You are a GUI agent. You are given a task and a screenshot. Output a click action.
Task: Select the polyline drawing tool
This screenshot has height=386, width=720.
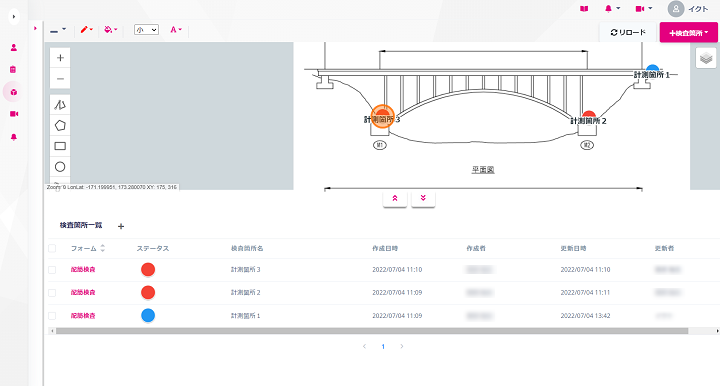coord(60,105)
